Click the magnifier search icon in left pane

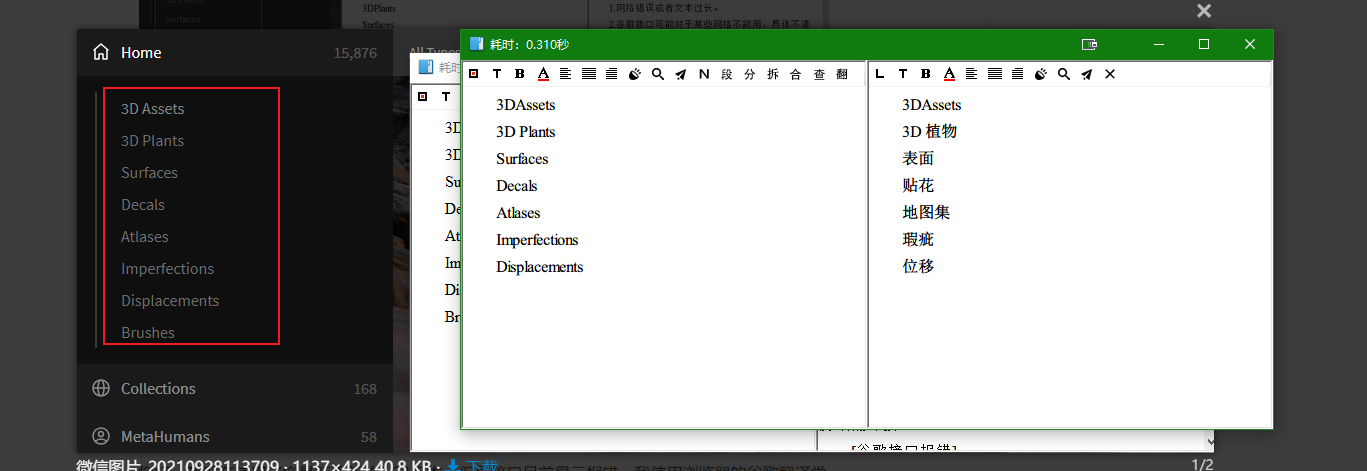(658, 74)
